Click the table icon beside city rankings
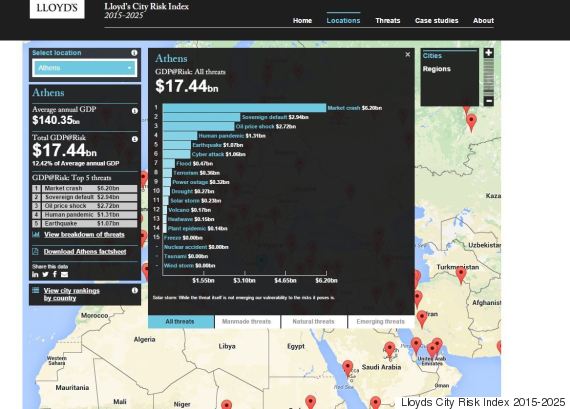The height and width of the screenshot is (409, 570). tap(36, 290)
